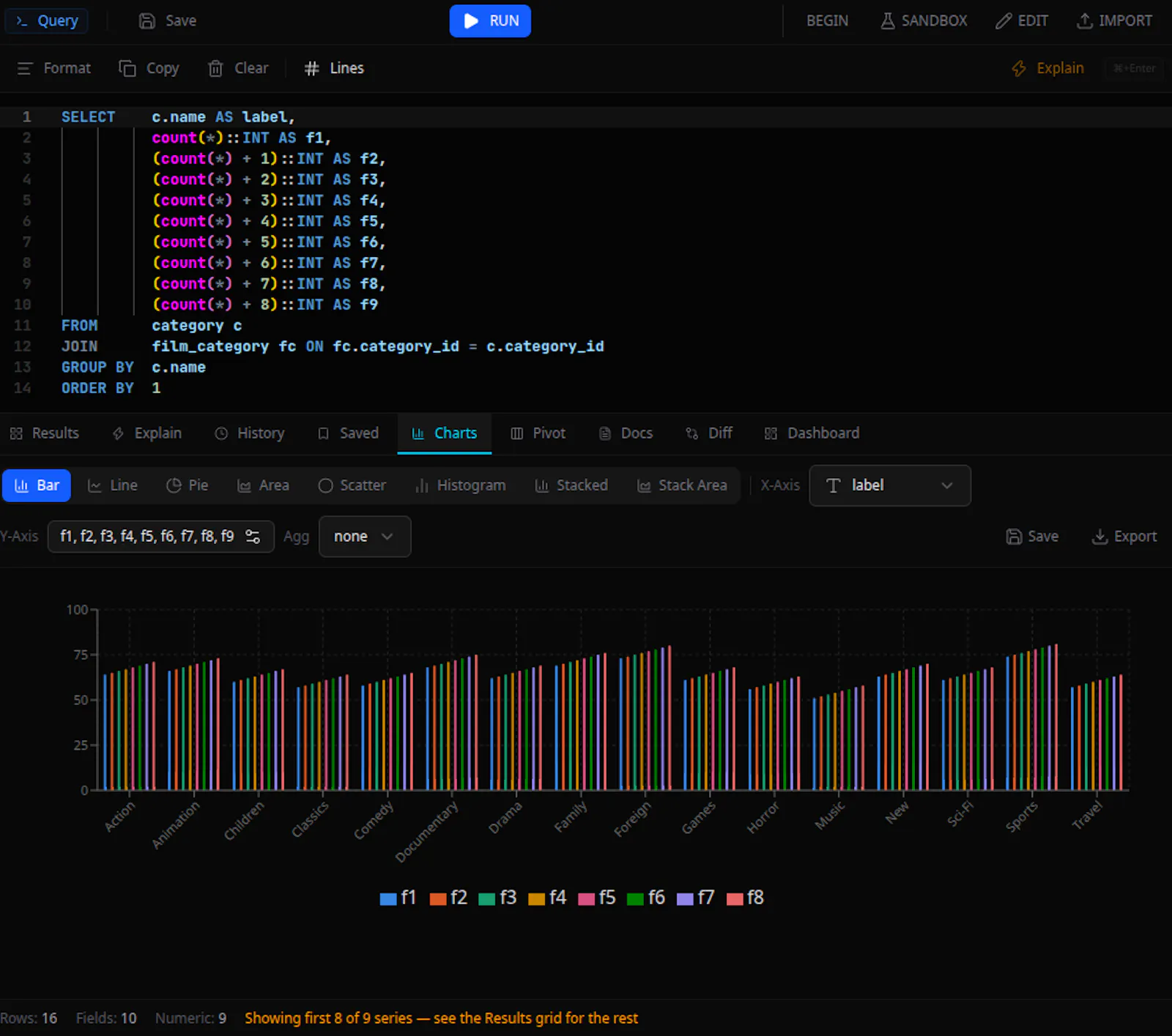Open the Saved tab
Image resolution: width=1172 pixels, height=1036 pixels.
(x=349, y=433)
